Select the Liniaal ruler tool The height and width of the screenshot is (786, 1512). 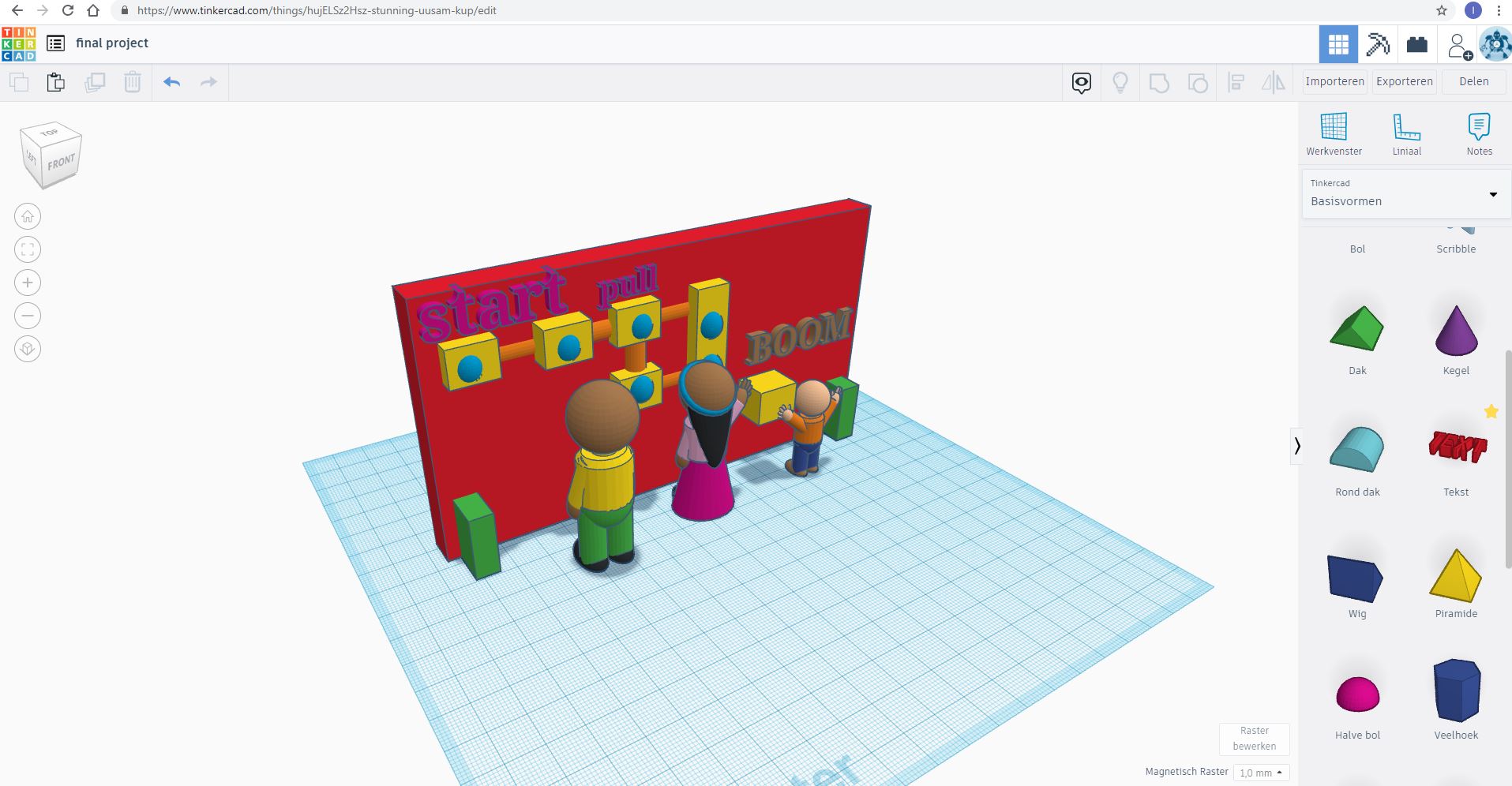click(1406, 134)
